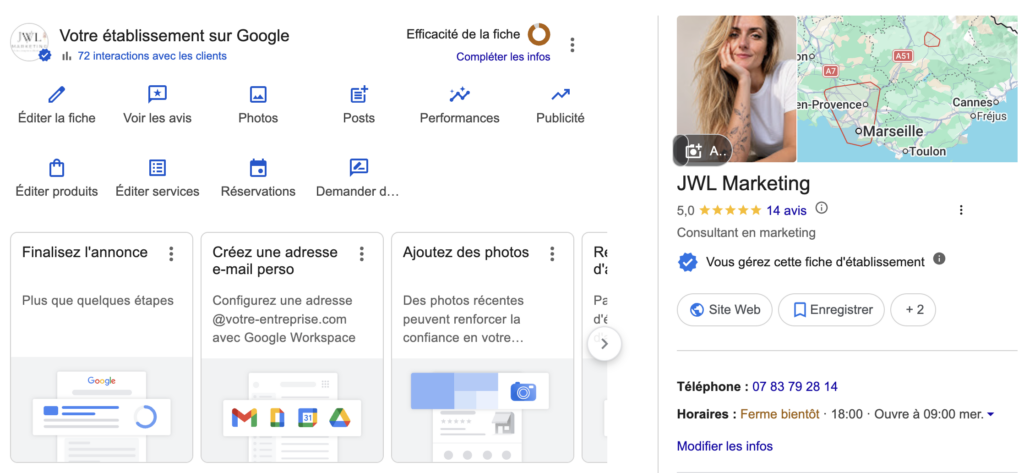Create a post via Posts icon

(359, 95)
